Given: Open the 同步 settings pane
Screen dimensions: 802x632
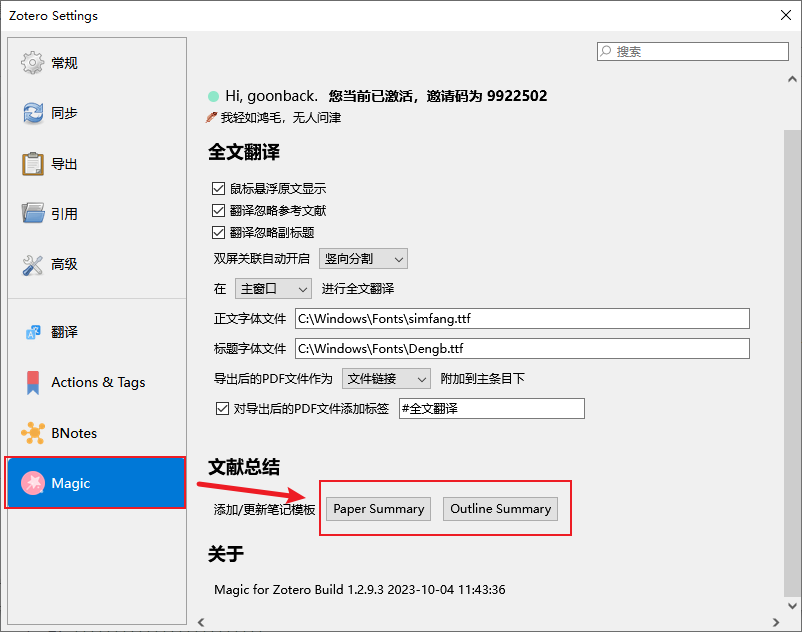Looking at the screenshot, I should (x=97, y=113).
